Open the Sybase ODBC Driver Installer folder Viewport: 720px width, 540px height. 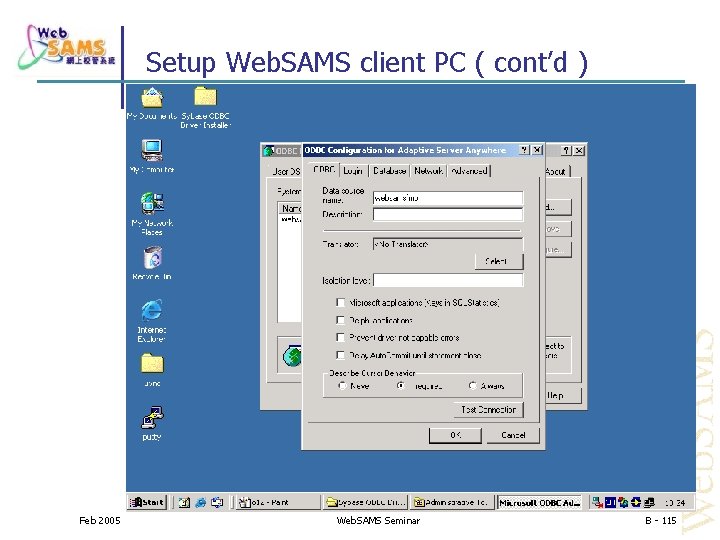205,107
